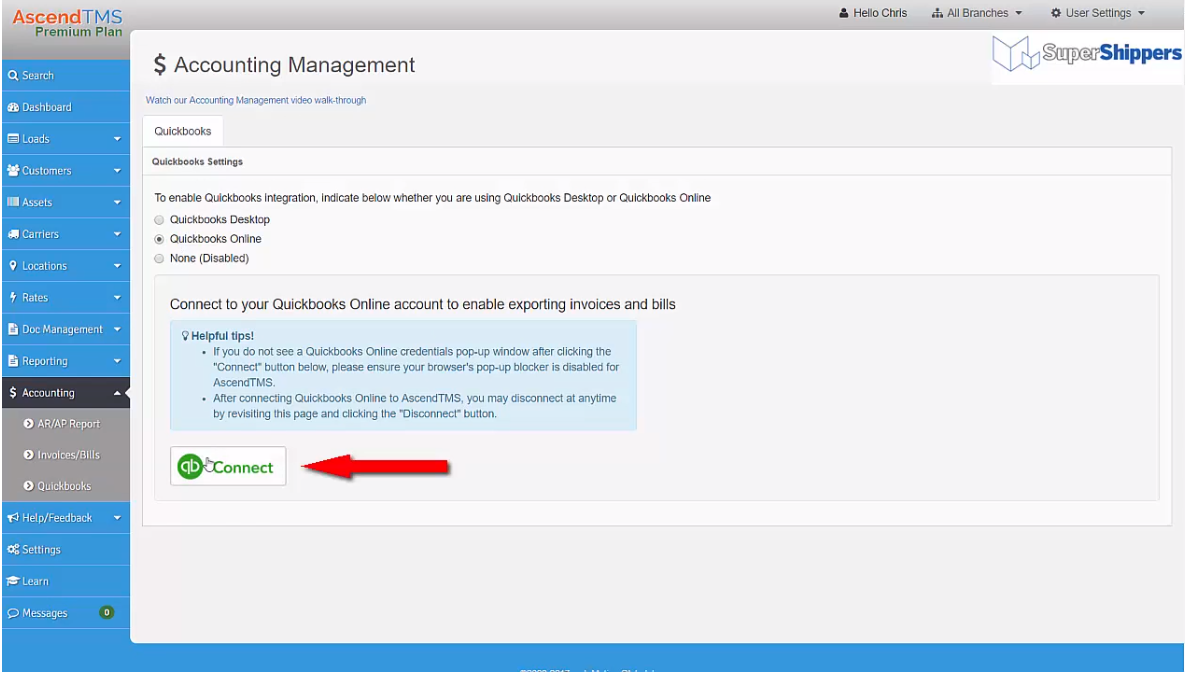Expand the Reporting menu arrow
This screenshot has width=1185, height=673.
click(117, 361)
